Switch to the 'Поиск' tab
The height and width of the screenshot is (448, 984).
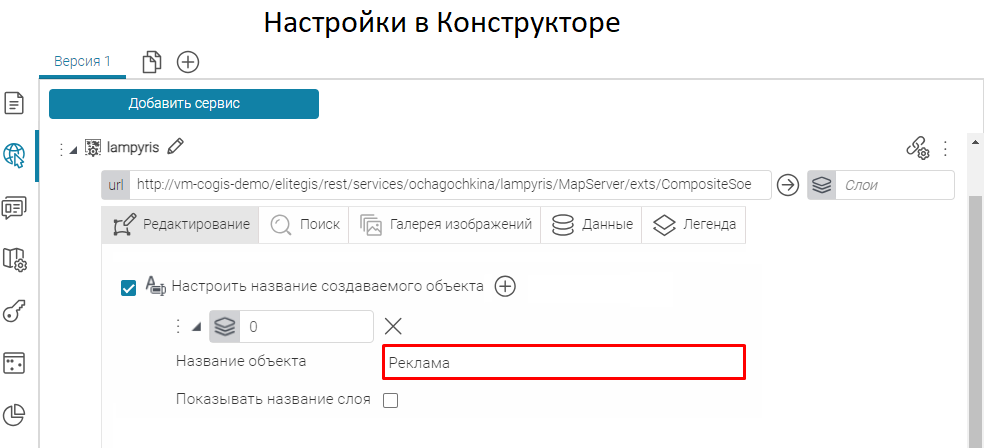(x=304, y=225)
